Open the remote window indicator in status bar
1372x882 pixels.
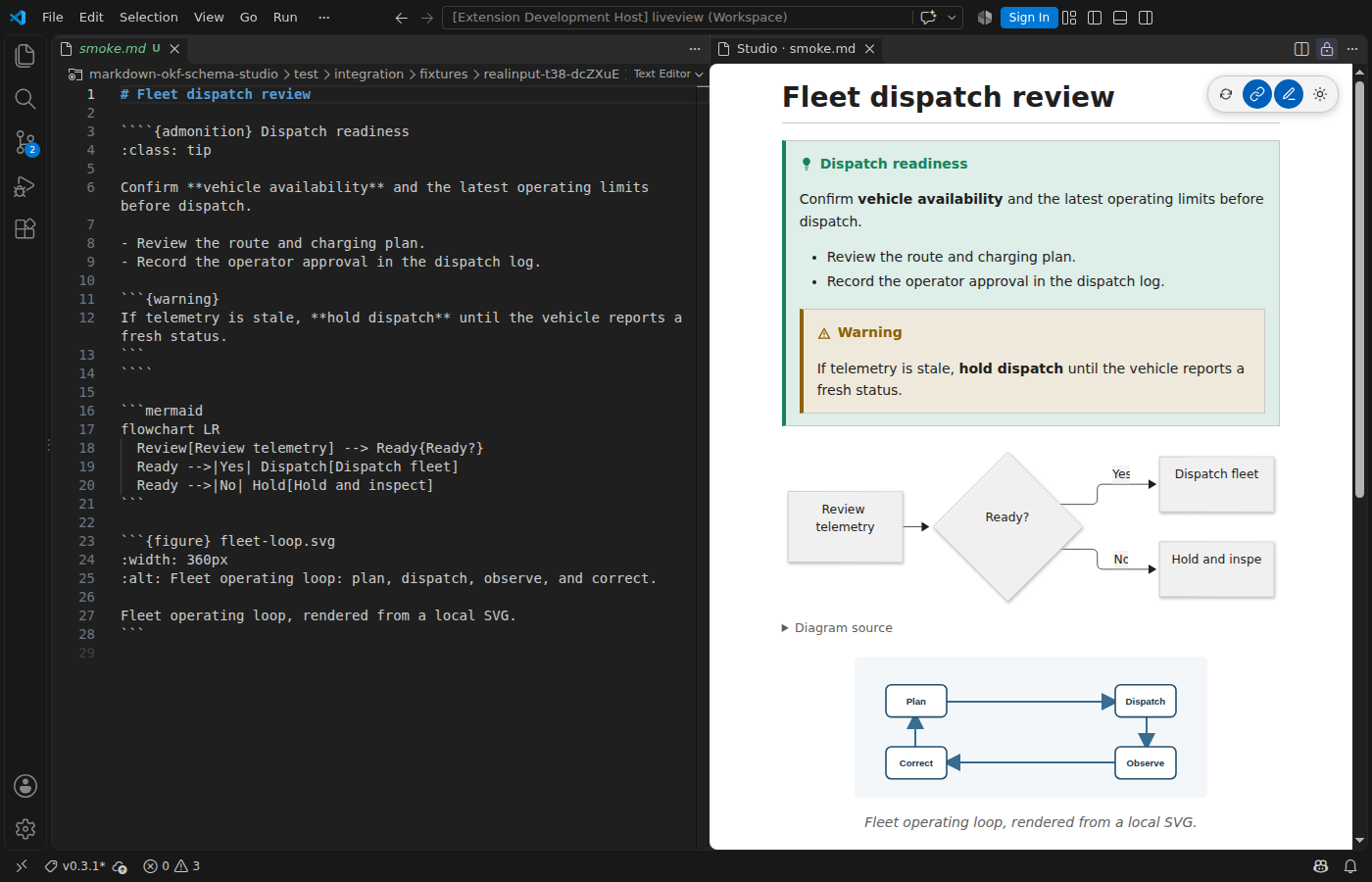pos(22,866)
